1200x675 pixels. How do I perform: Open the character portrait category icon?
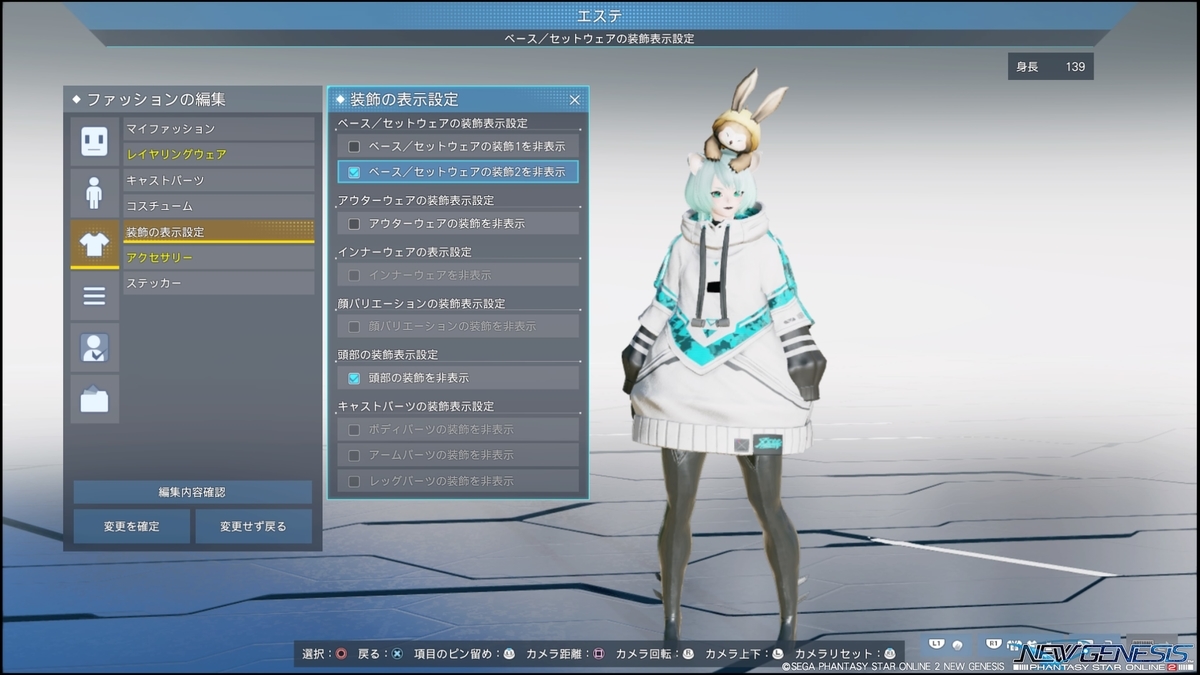(x=94, y=348)
